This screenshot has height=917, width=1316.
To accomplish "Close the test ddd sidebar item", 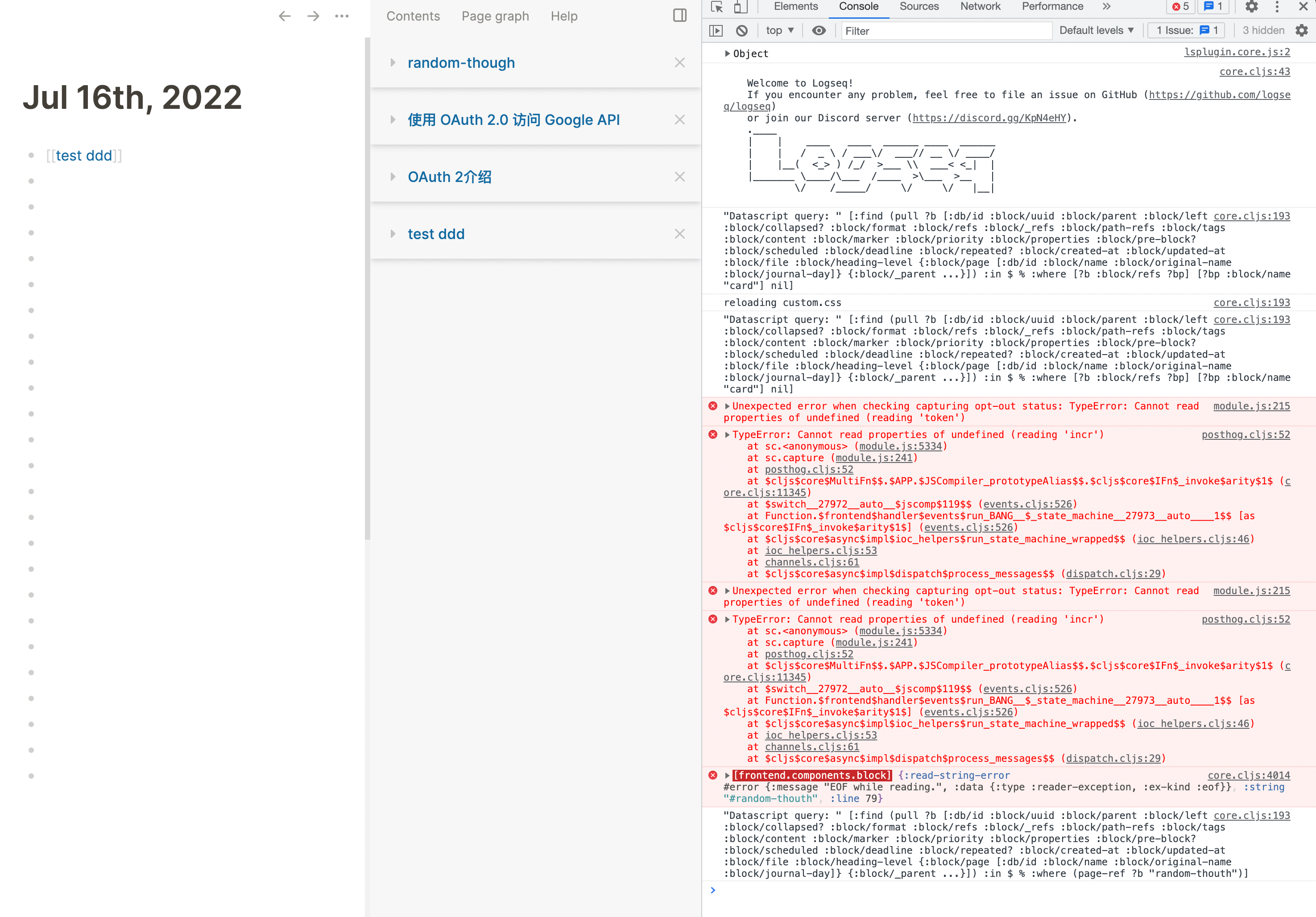I will click(x=680, y=234).
